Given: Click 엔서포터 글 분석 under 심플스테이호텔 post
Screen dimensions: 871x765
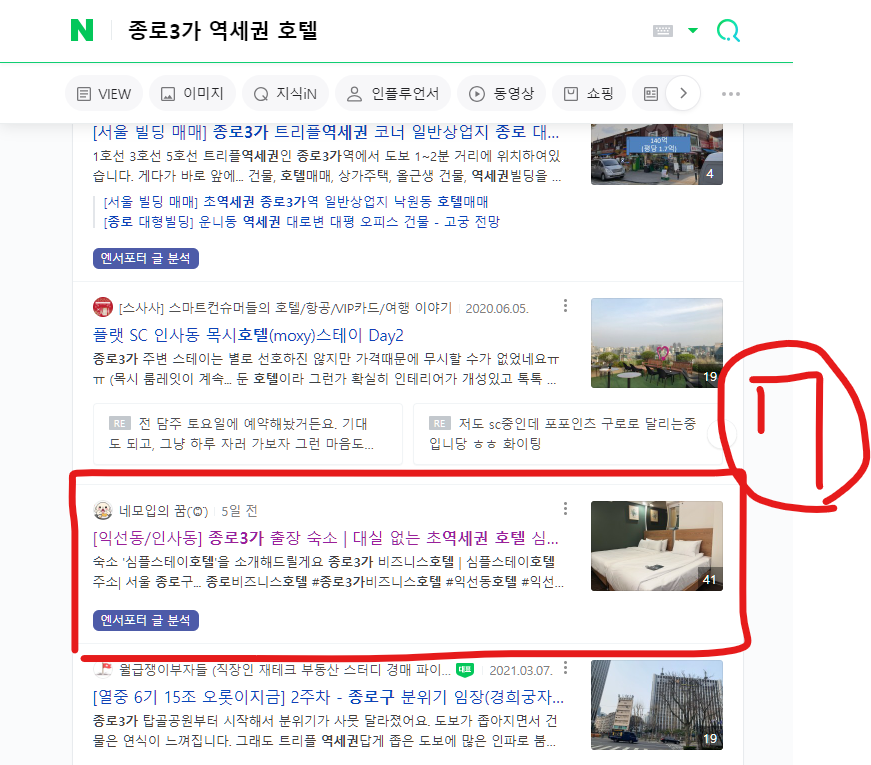Looking at the screenshot, I should click(x=146, y=620).
